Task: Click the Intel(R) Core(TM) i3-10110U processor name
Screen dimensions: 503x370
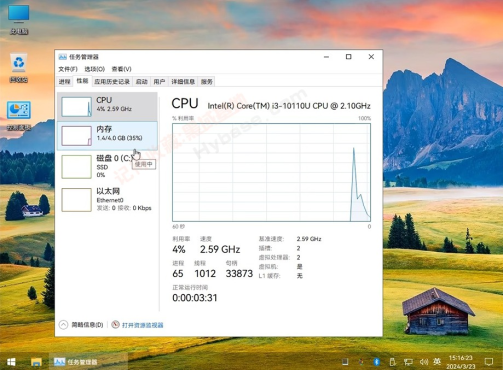Action: [x=289, y=106]
